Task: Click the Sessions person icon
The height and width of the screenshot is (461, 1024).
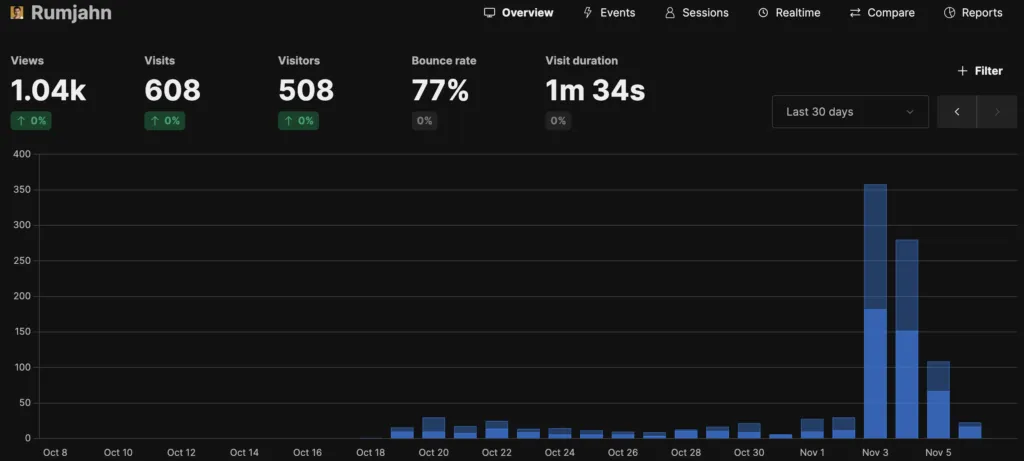Action: coord(670,13)
